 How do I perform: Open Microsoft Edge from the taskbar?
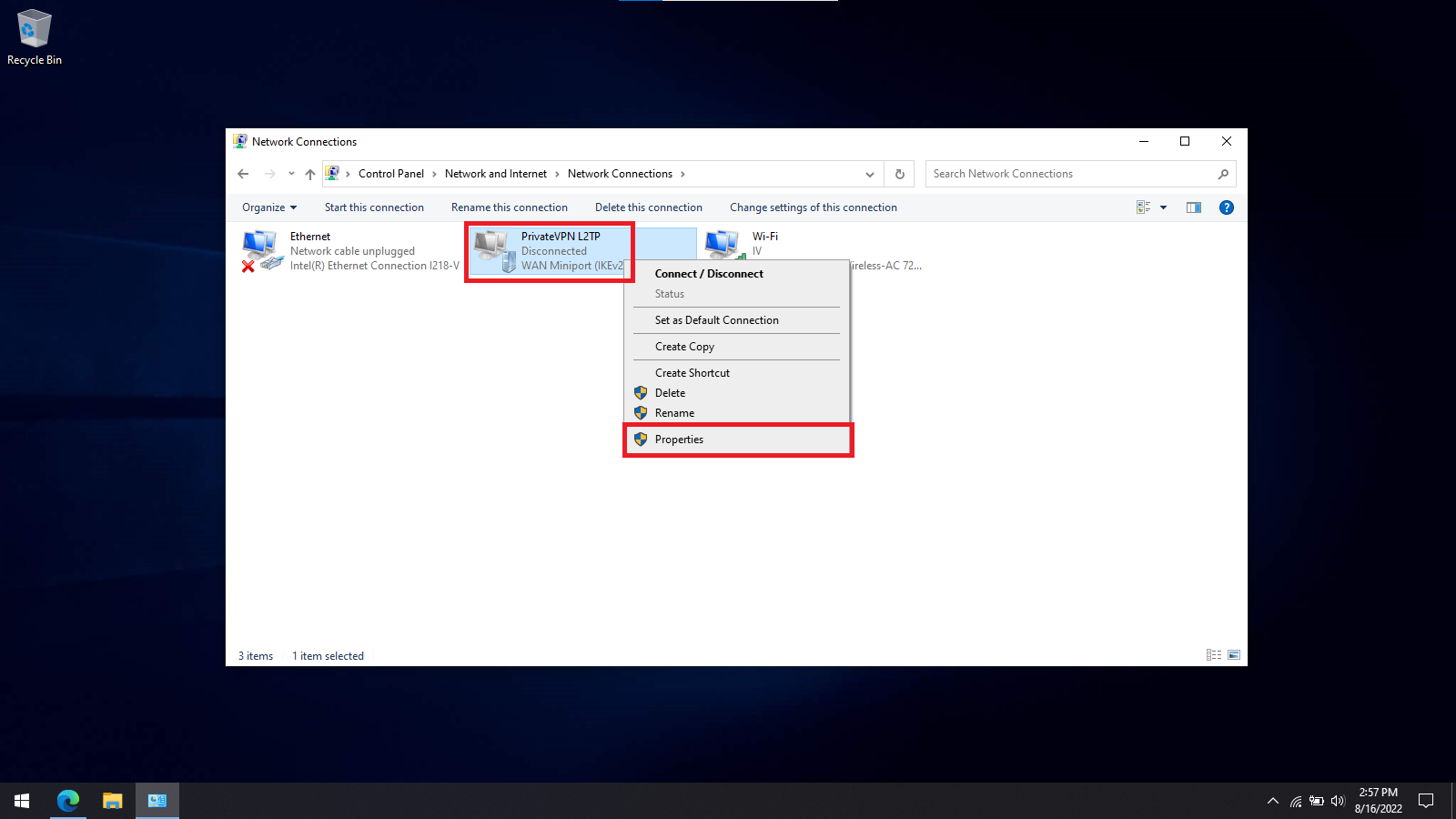tap(68, 801)
